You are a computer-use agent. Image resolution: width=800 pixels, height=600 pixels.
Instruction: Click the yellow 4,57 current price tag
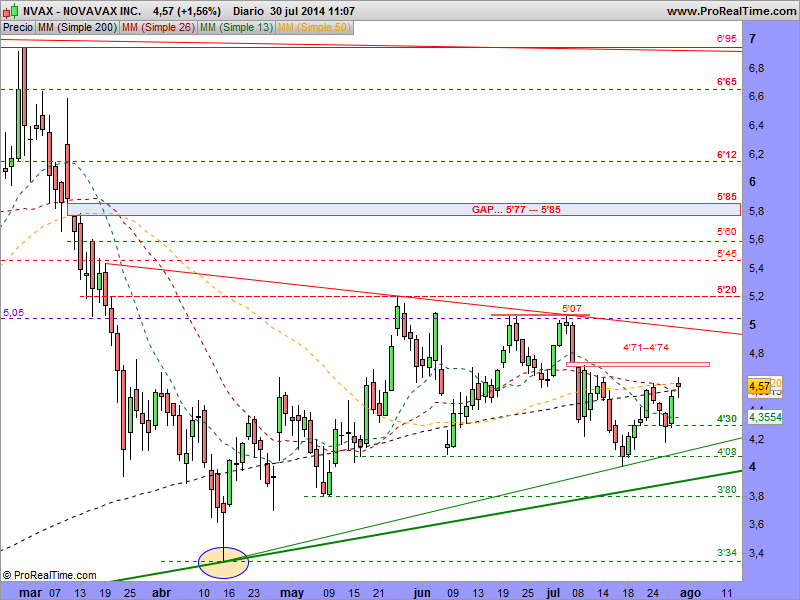pyautogui.click(x=759, y=386)
